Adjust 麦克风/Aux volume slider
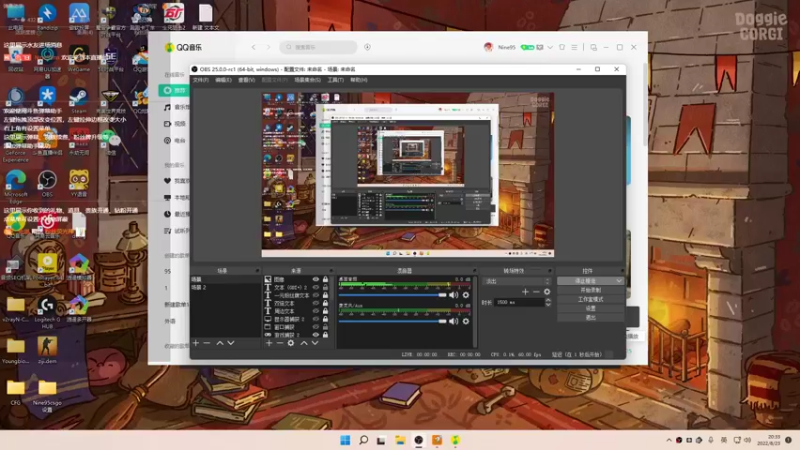This screenshot has height=450, width=800. [x=392, y=321]
